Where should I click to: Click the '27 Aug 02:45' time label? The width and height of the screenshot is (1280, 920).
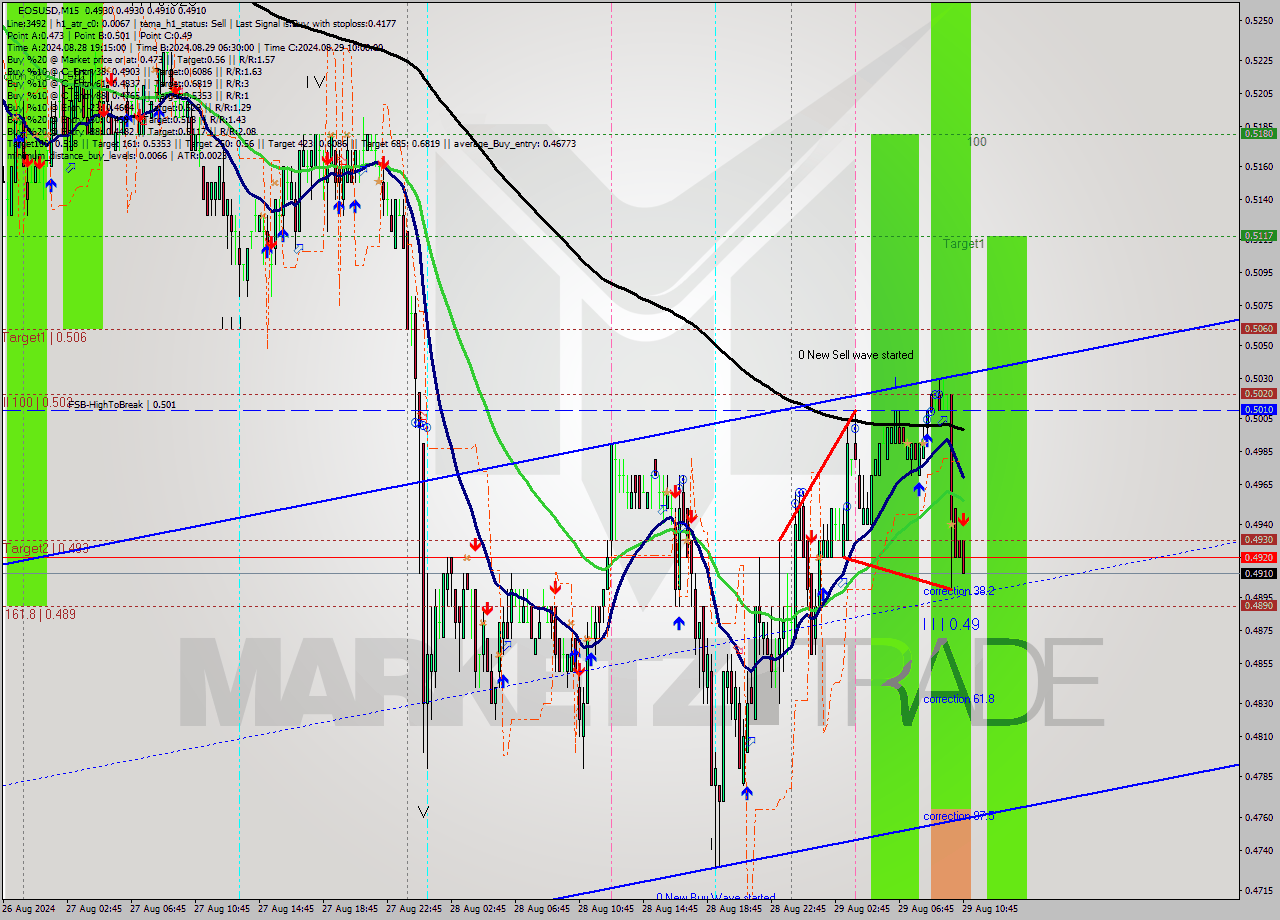[94, 909]
